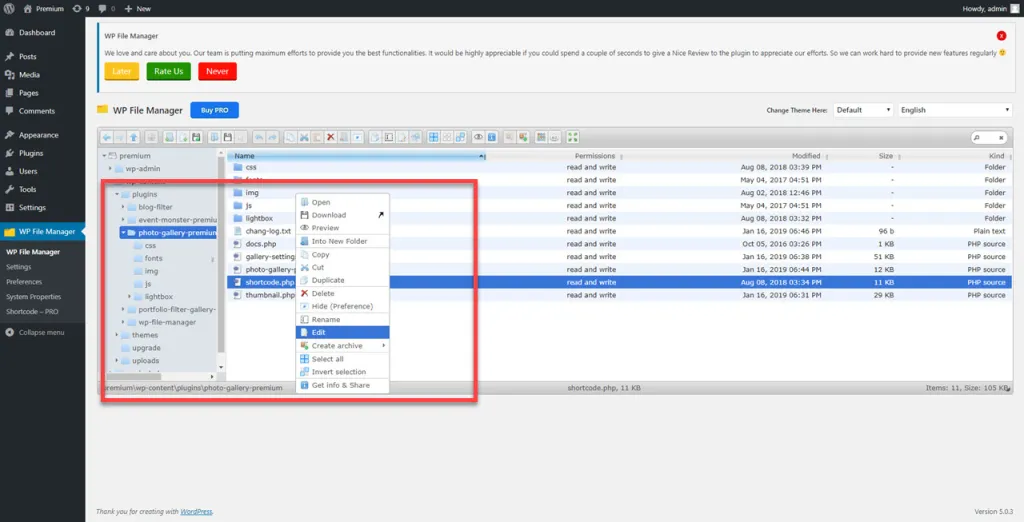Open the English language dropdown

coord(955,110)
